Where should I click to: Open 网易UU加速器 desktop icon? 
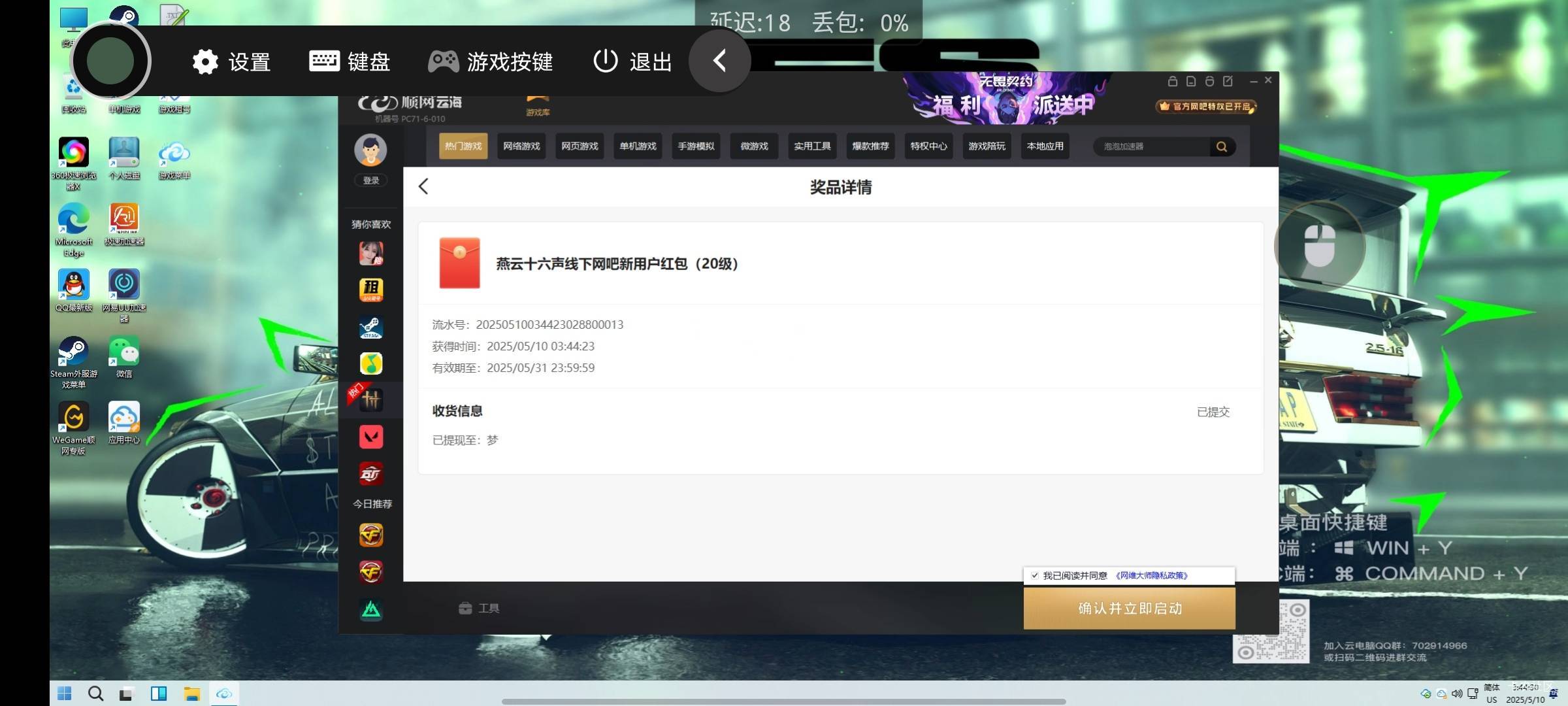pos(124,295)
